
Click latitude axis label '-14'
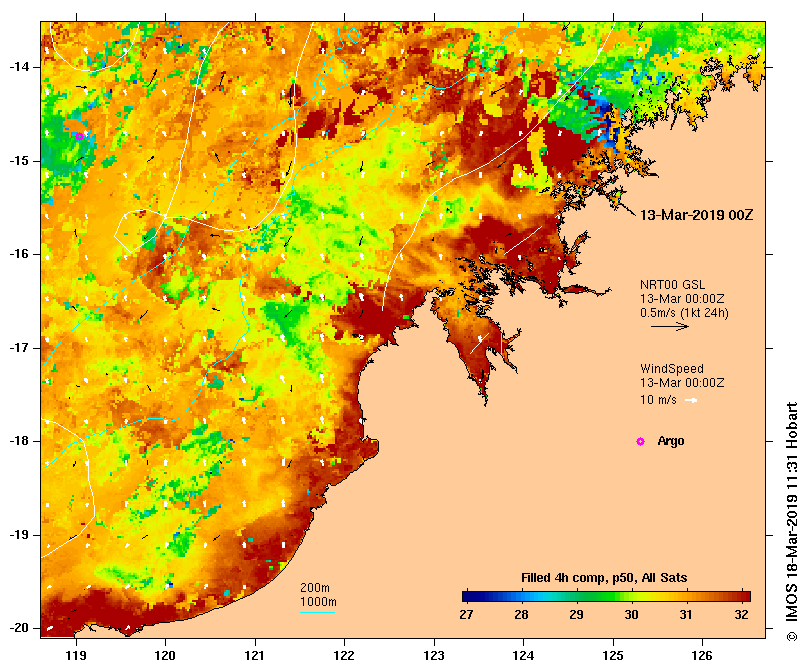tap(19, 67)
